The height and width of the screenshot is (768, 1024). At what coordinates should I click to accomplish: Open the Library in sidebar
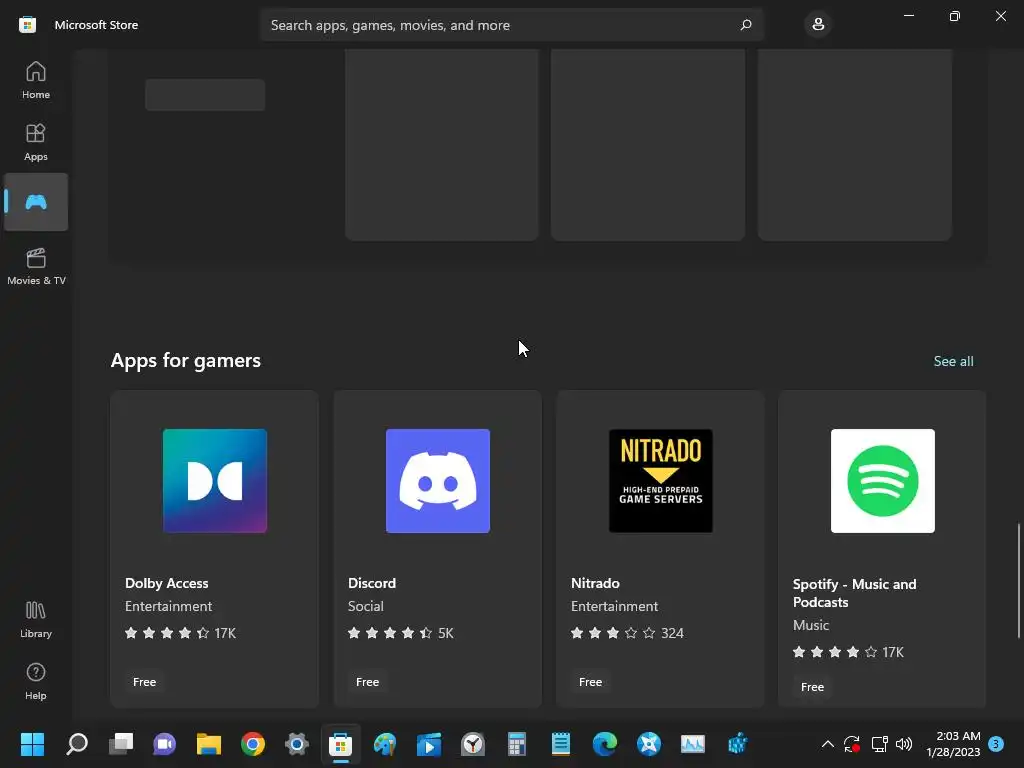click(36, 619)
